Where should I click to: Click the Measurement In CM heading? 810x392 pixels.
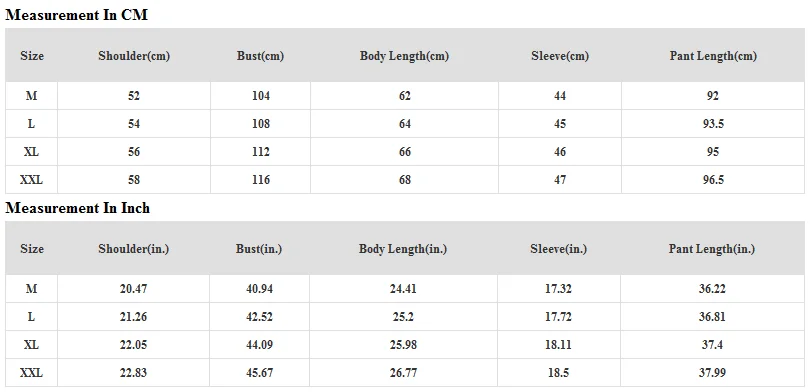(76, 15)
